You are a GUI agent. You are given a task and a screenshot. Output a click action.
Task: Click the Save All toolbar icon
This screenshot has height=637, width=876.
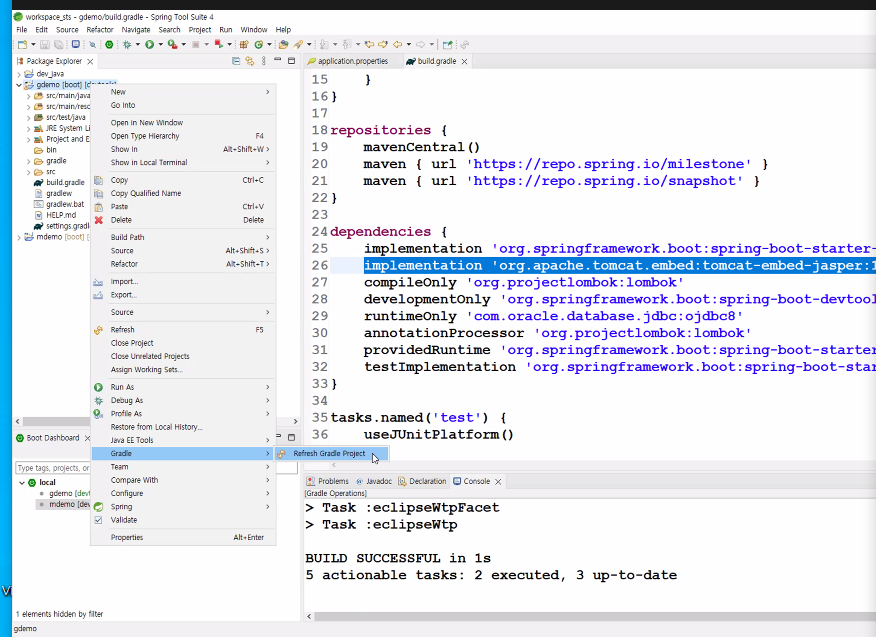(x=59, y=45)
